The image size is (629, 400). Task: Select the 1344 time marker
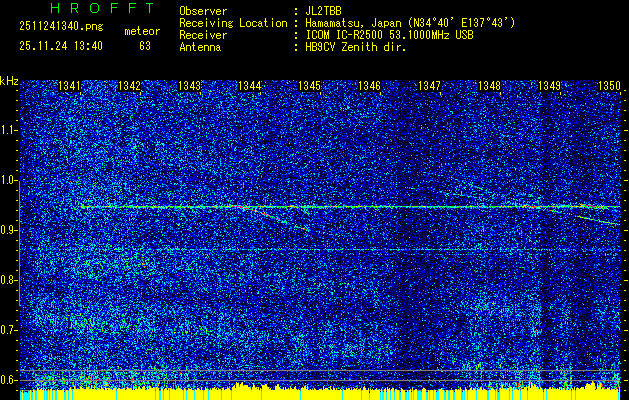click(x=250, y=87)
